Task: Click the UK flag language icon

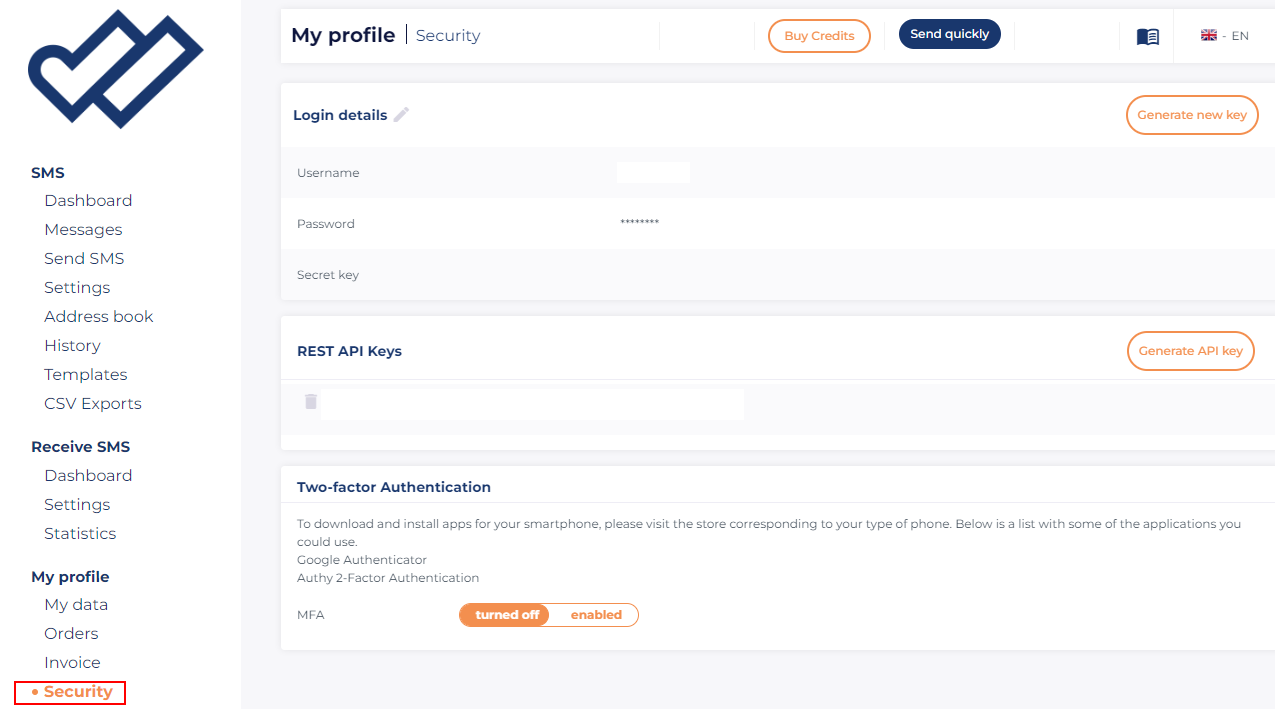Action: [1209, 35]
